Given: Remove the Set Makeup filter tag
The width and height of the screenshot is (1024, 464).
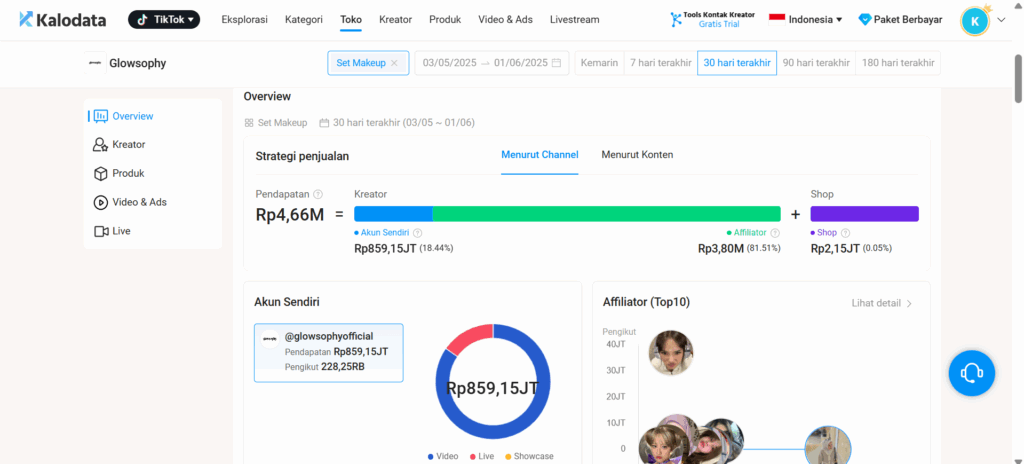Looking at the screenshot, I should [x=394, y=63].
